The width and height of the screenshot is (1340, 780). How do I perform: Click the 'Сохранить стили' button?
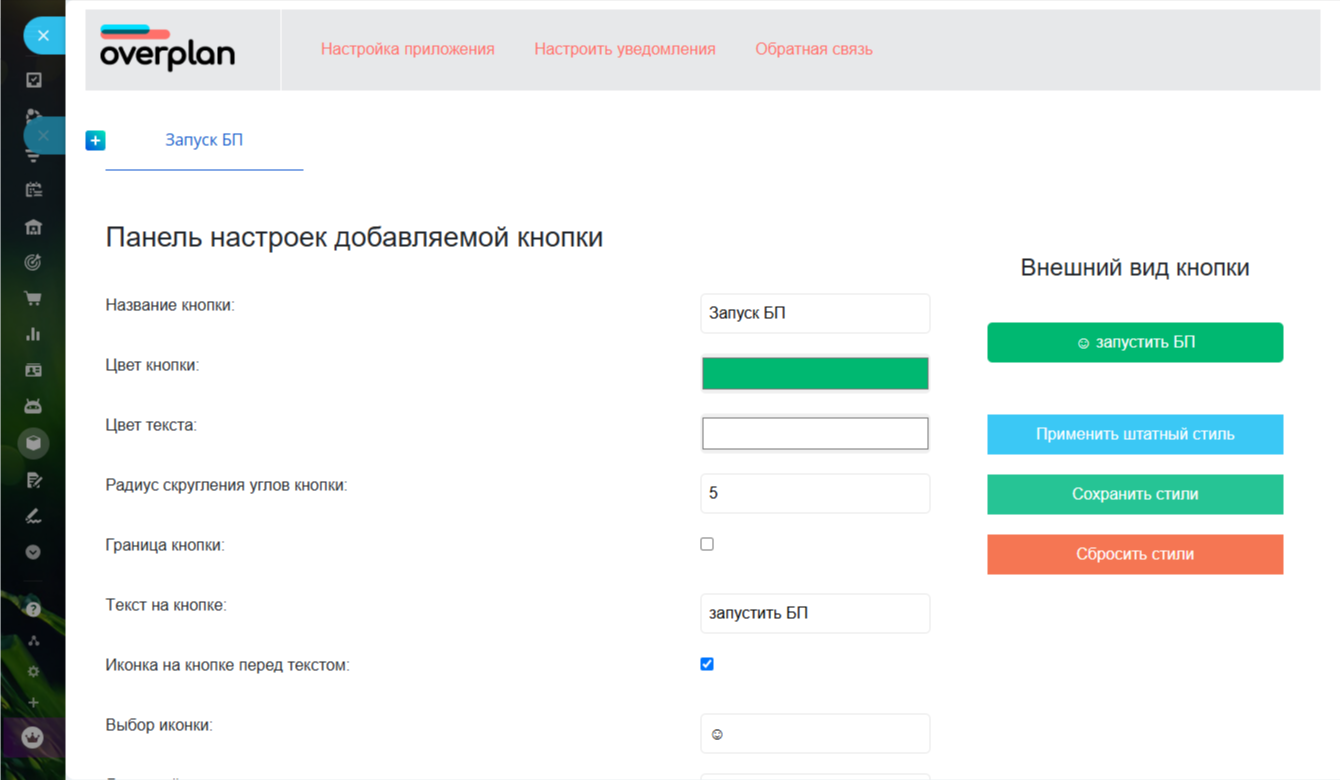[x=1134, y=494]
